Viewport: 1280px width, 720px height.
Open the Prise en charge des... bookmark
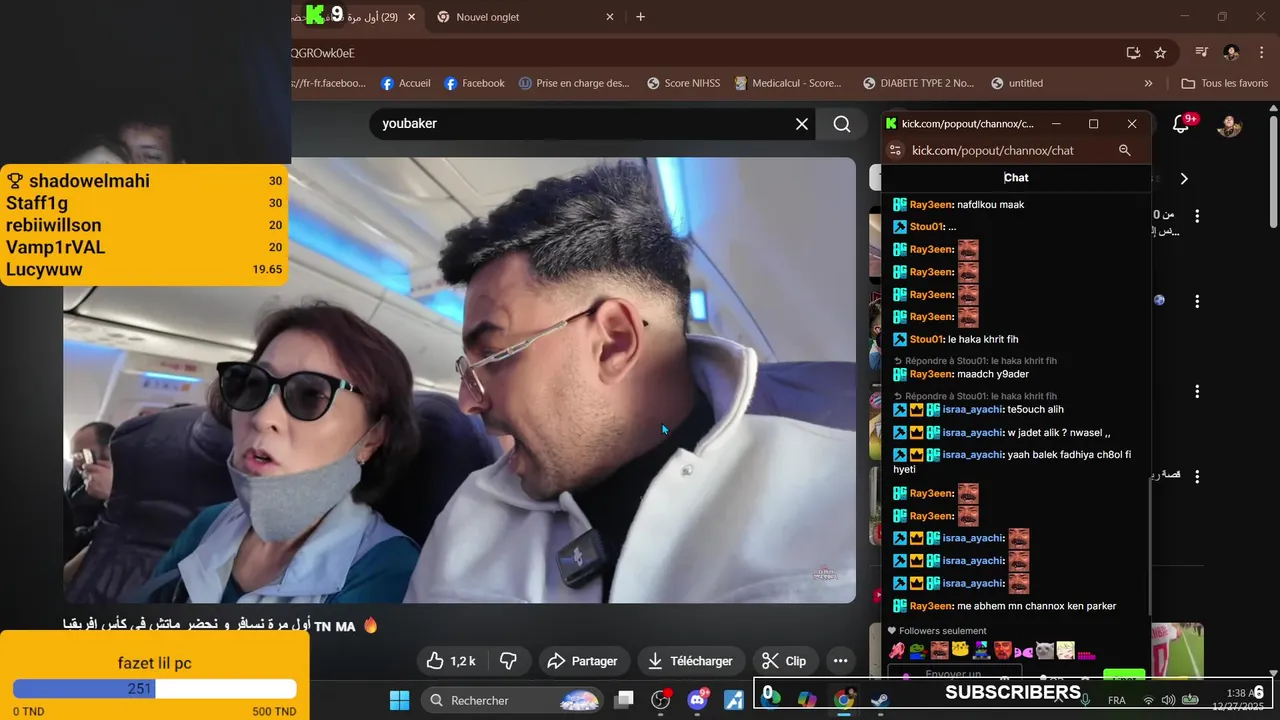(x=574, y=83)
